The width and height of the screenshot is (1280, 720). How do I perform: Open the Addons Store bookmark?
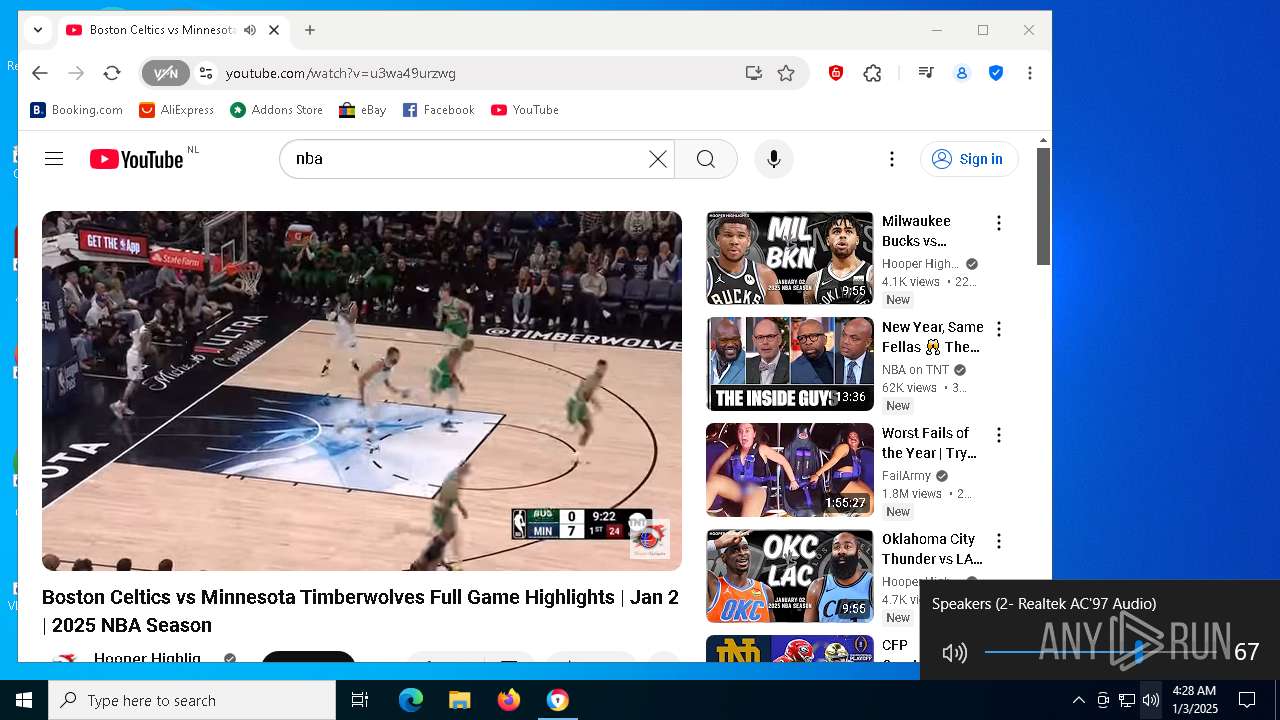(277, 110)
